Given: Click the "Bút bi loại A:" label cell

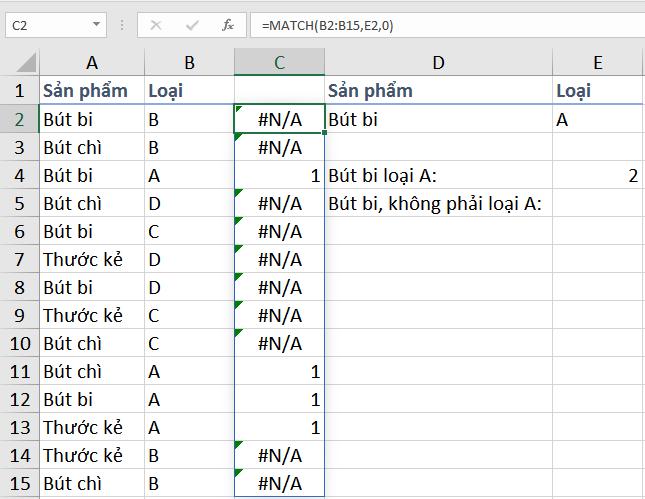Looking at the screenshot, I should [438, 175].
